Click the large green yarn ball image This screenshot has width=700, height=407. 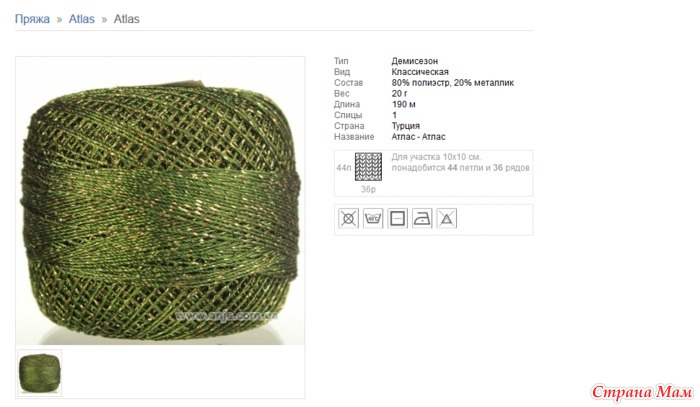160,201
